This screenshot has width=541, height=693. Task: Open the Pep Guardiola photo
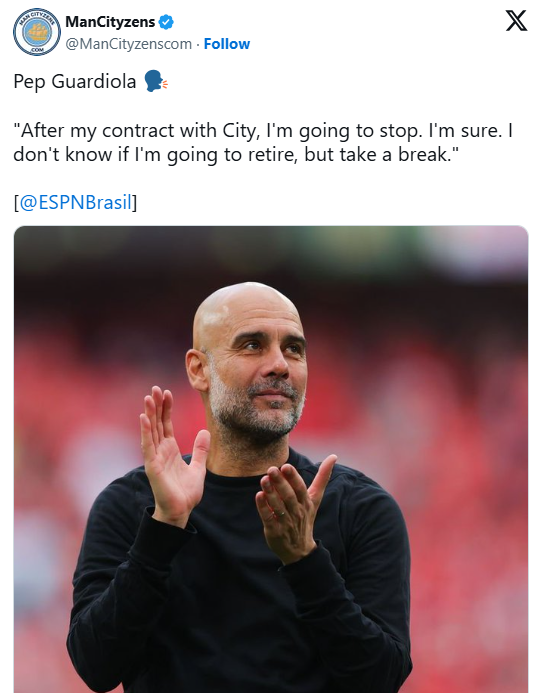click(x=271, y=459)
